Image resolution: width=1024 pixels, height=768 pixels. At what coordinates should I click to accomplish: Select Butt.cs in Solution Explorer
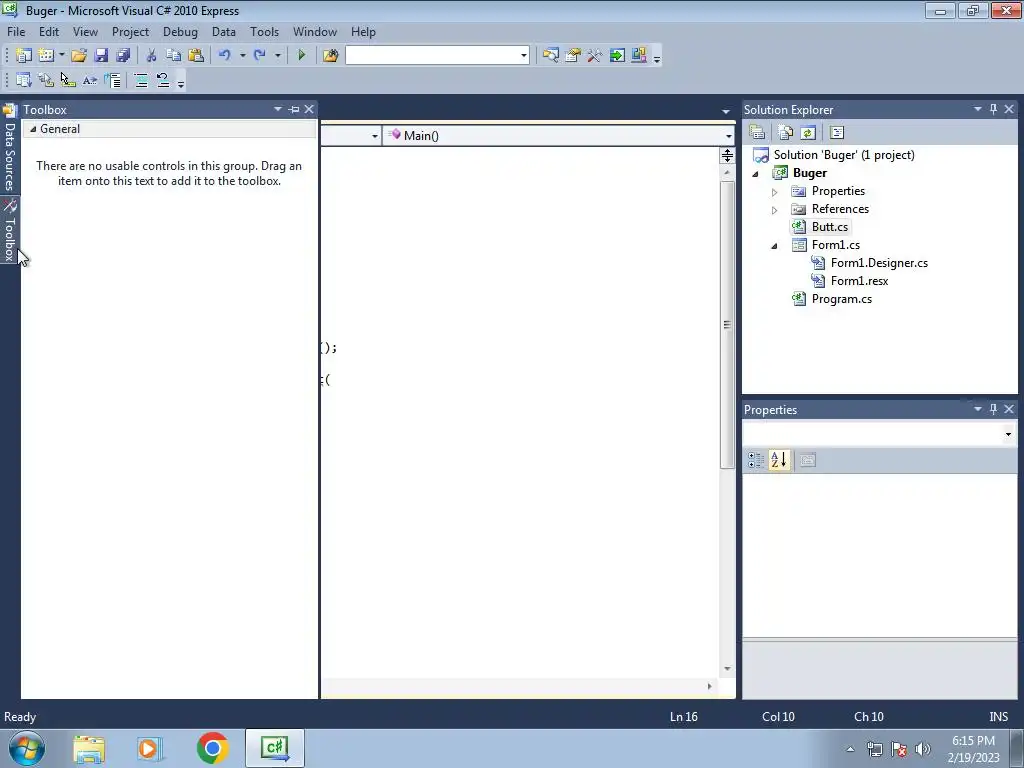click(x=829, y=227)
